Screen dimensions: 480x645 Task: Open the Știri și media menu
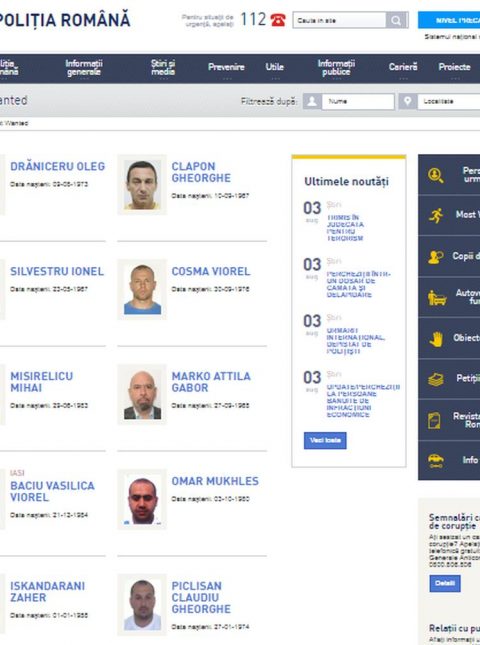[163, 67]
